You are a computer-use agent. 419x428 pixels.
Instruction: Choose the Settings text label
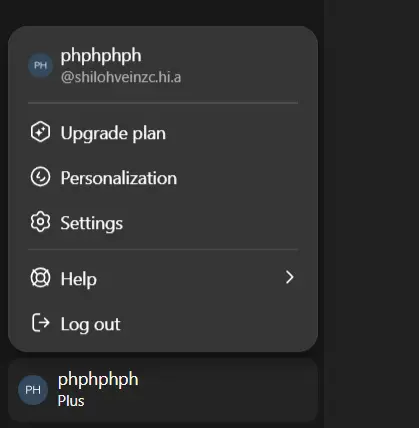[x=92, y=223]
